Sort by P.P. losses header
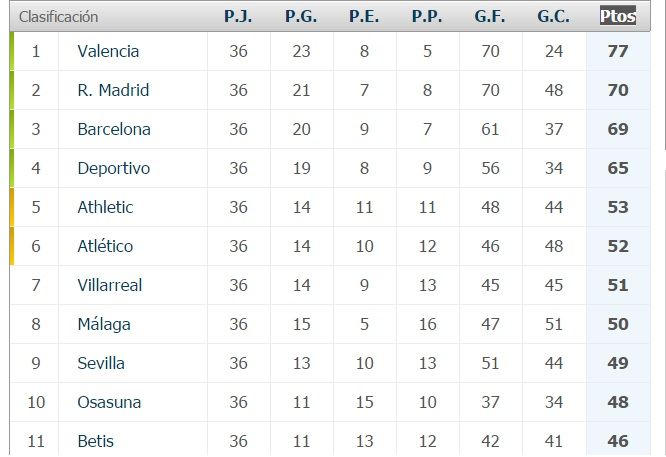The image size is (666, 457). [427, 16]
